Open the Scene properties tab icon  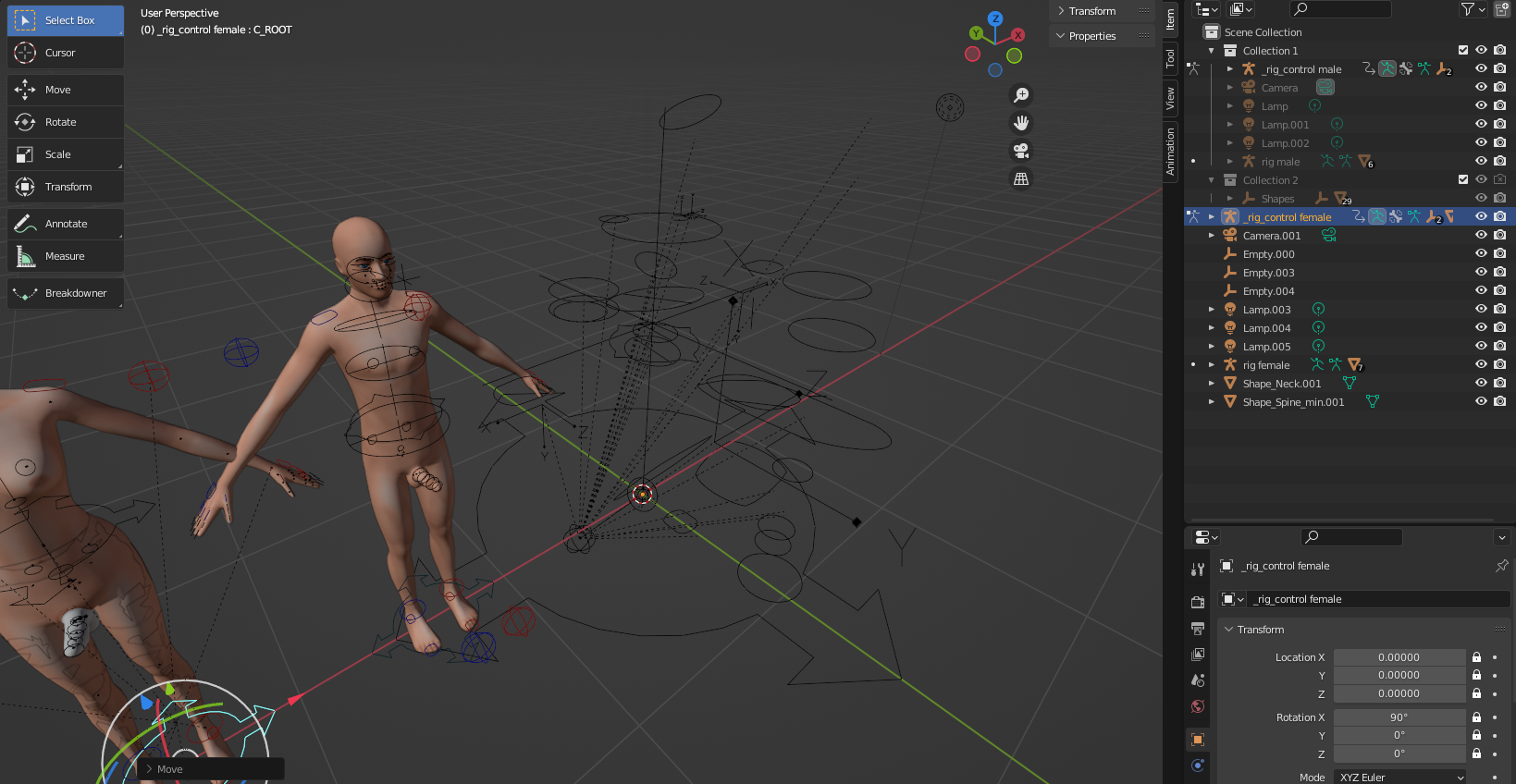pos(1198,680)
